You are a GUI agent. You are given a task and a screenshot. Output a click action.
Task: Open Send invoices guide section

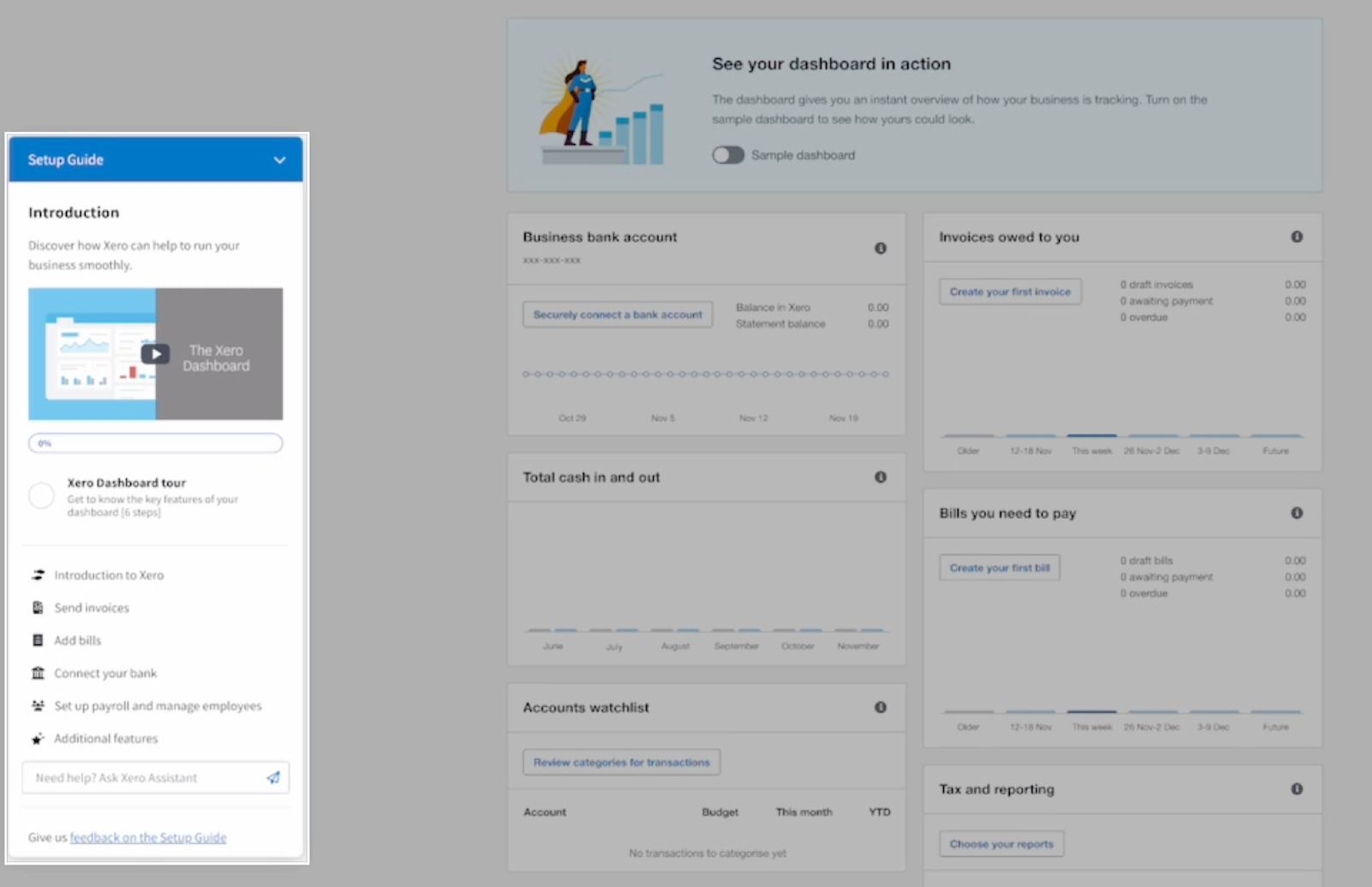point(92,608)
